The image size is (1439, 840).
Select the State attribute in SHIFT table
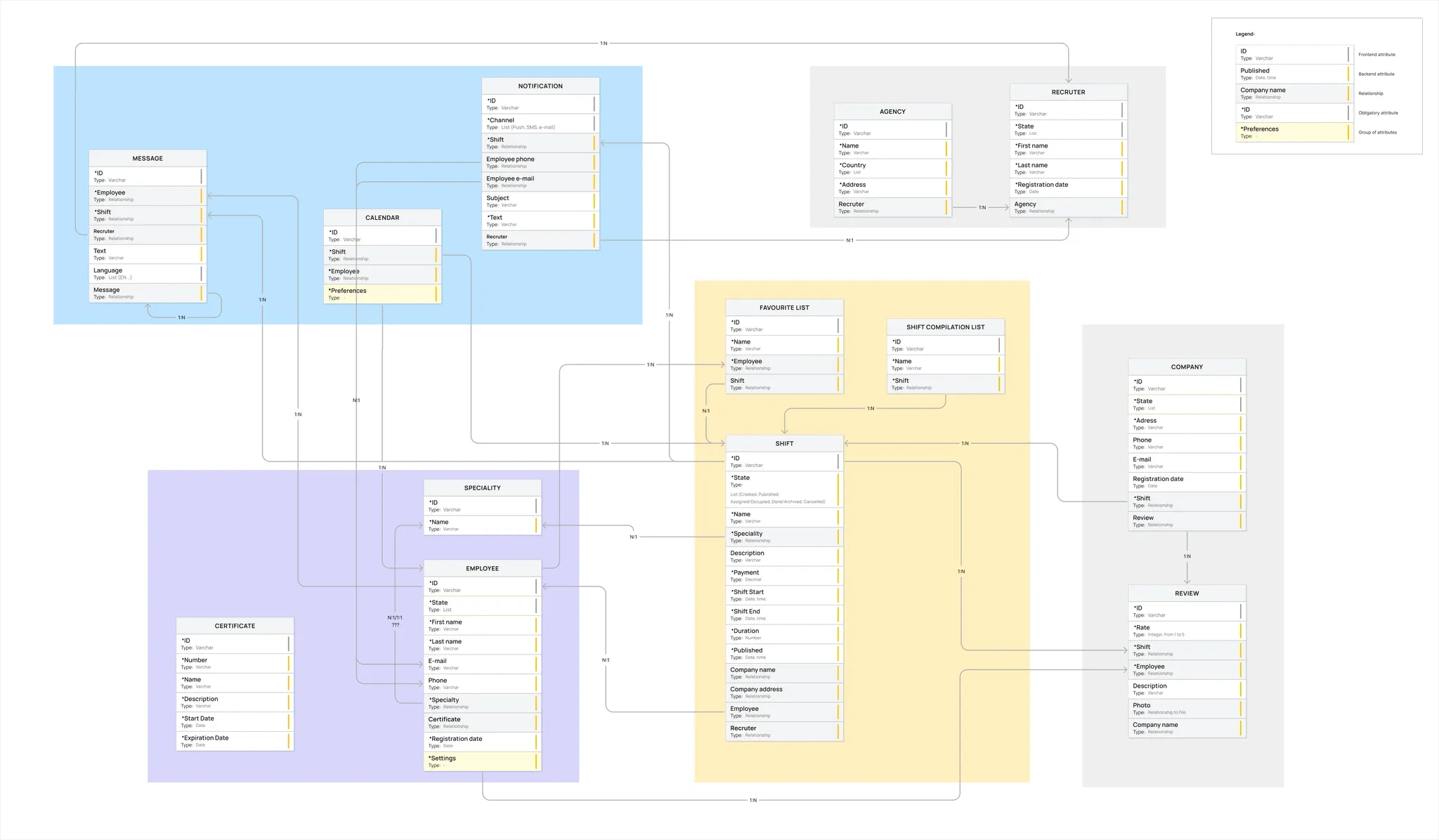click(783, 490)
